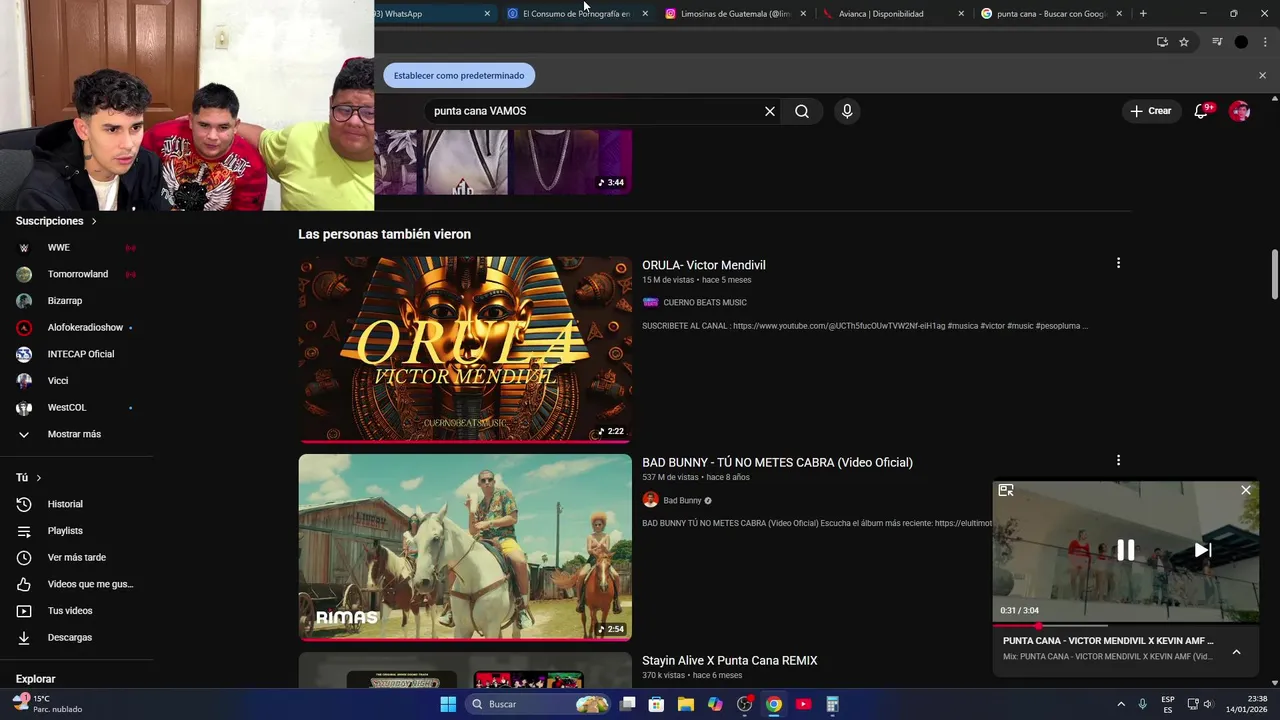Close the Avianca tab
Viewport: 1280px width, 720px height.
[961, 14]
